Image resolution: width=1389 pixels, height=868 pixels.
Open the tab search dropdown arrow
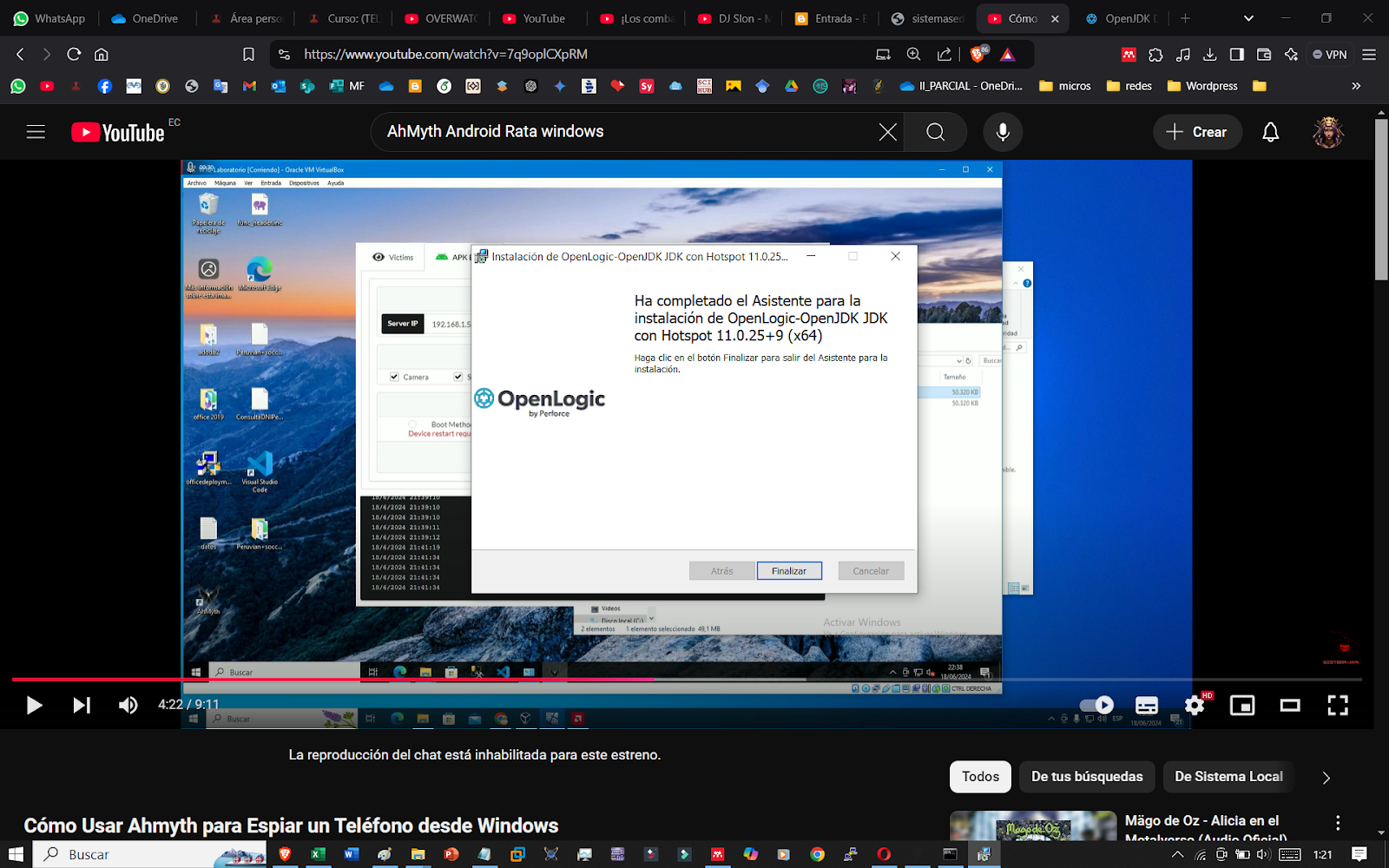1248,18
